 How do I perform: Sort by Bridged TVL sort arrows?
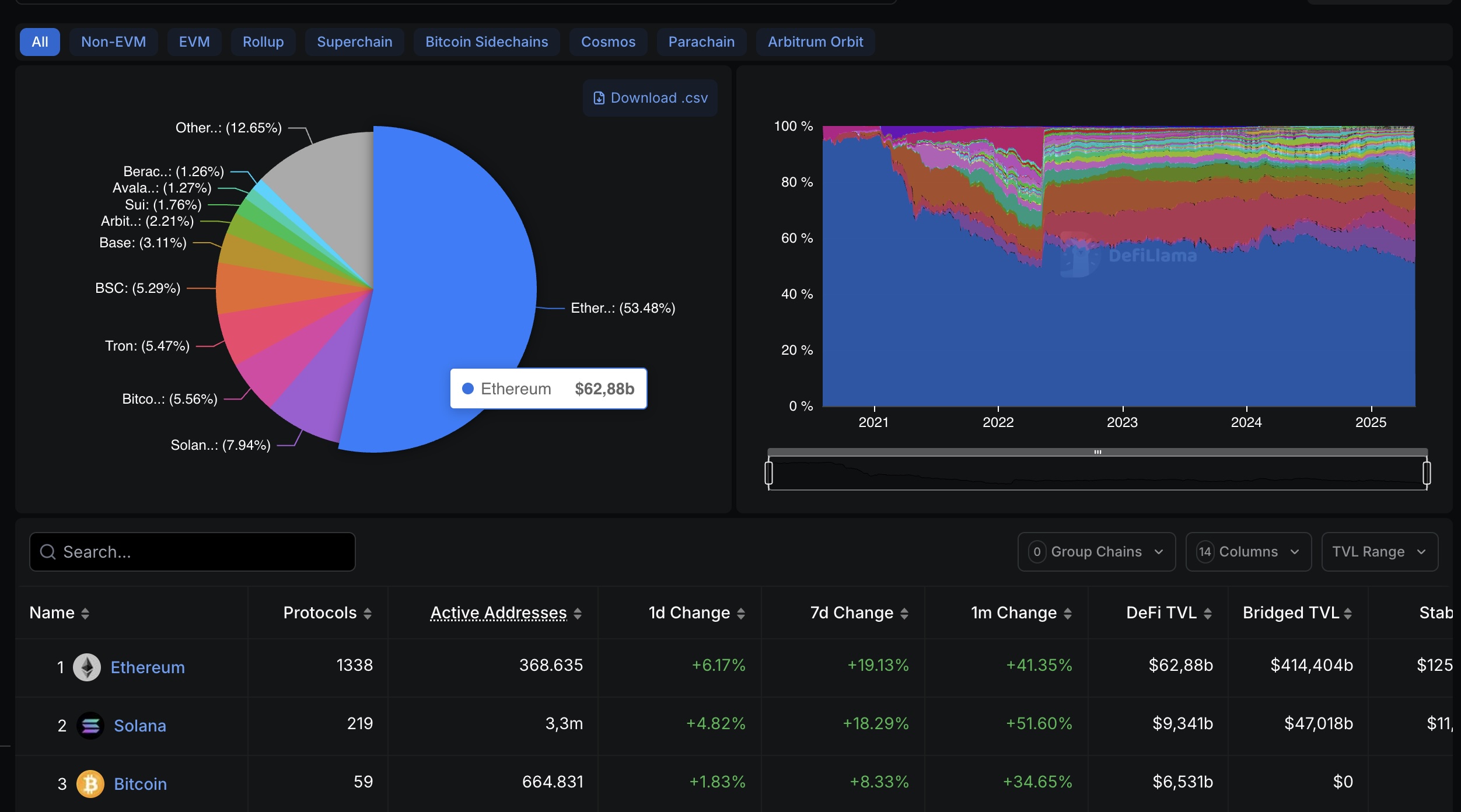click(1348, 613)
